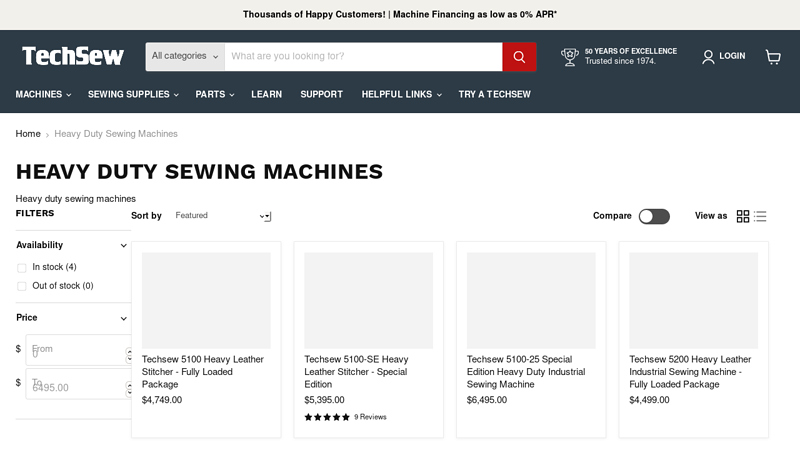Open Techsew 5100 product thumbnail
Viewport: 800px width, 450px height.
206,301
